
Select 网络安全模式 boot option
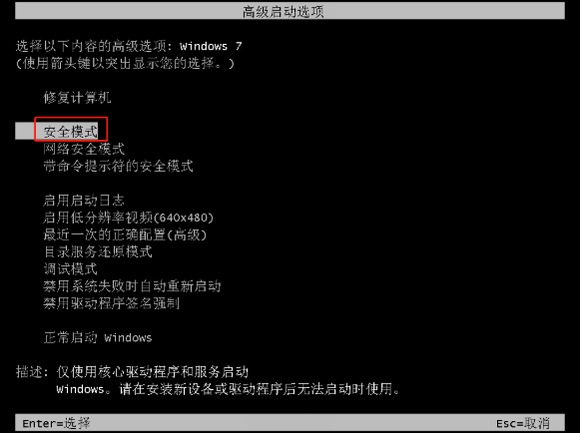[x=84, y=149]
